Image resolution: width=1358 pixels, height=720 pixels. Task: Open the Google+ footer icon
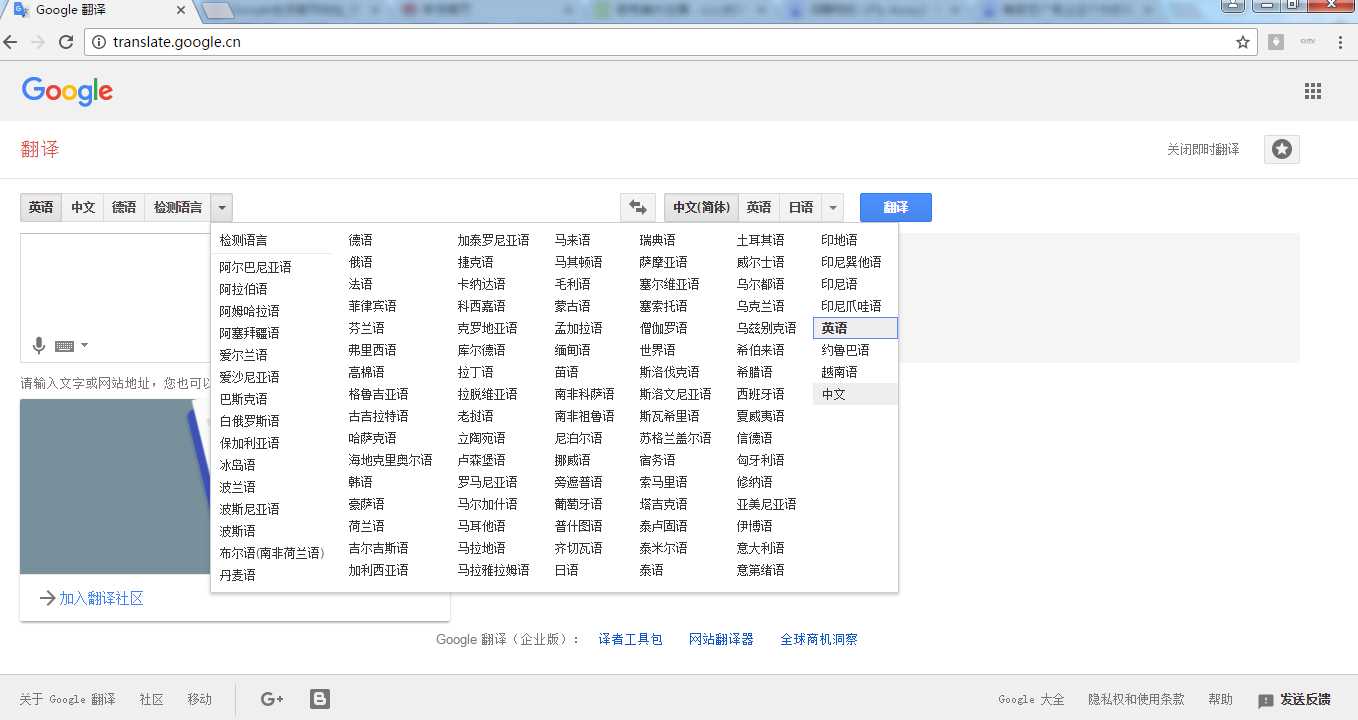(x=272, y=699)
